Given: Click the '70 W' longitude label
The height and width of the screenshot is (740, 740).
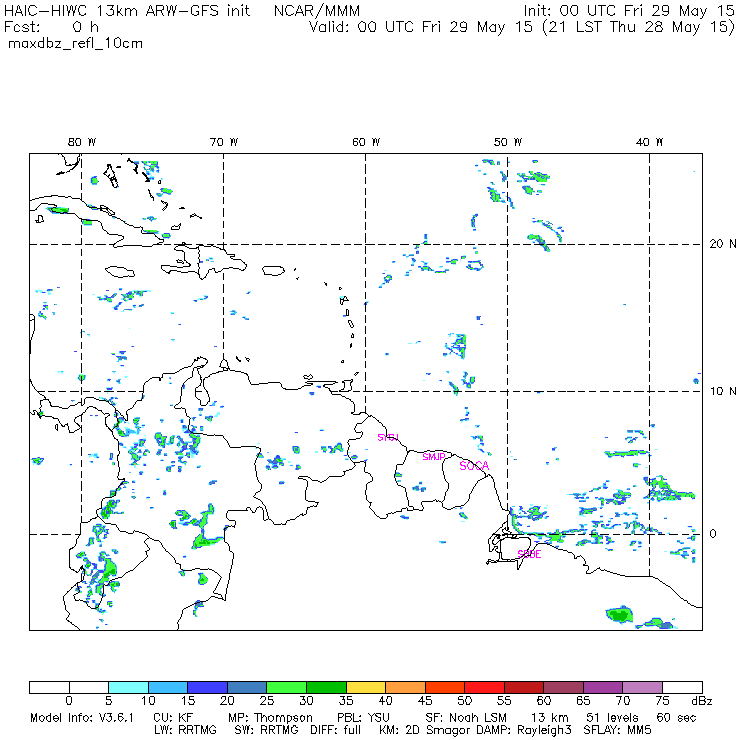Looking at the screenshot, I should tap(224, 142).
